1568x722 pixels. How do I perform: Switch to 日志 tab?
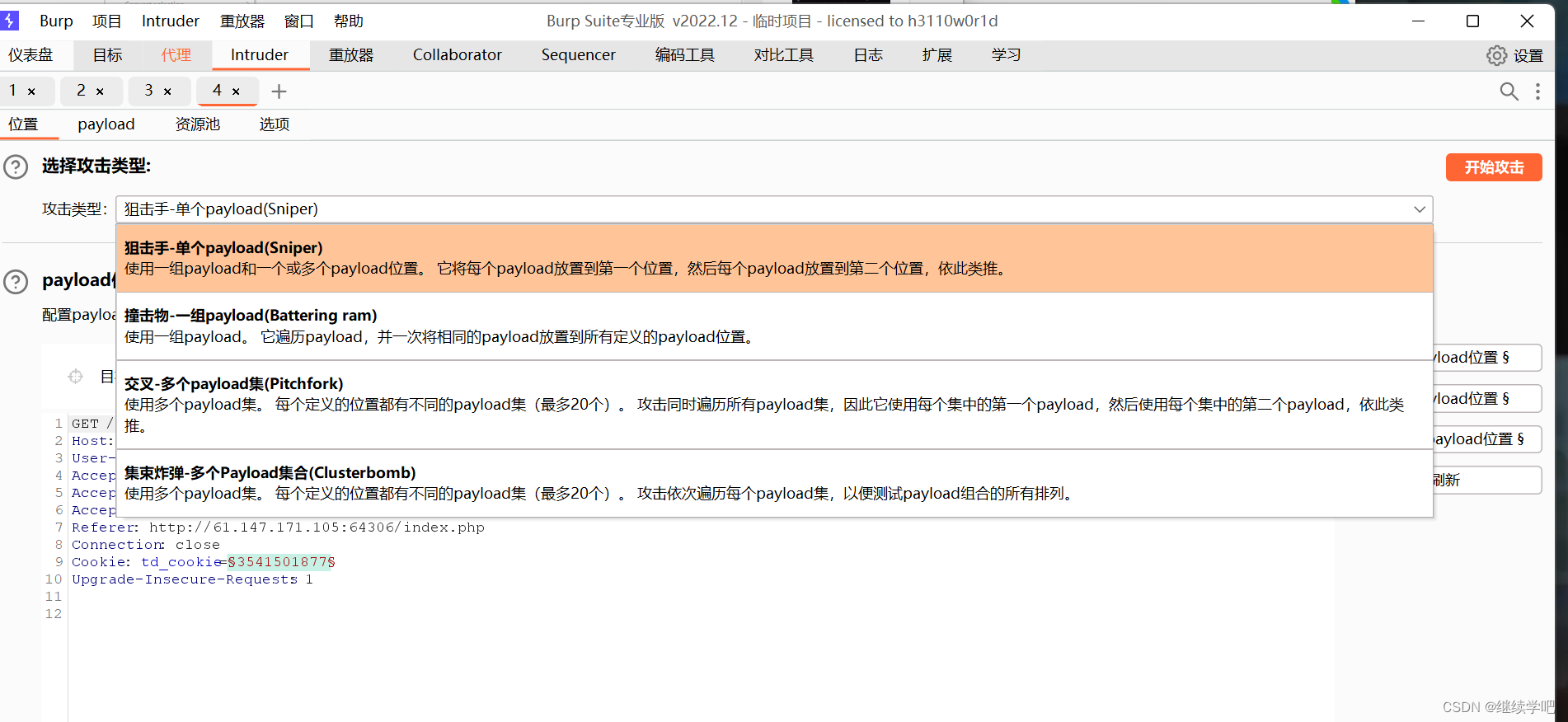868,55
